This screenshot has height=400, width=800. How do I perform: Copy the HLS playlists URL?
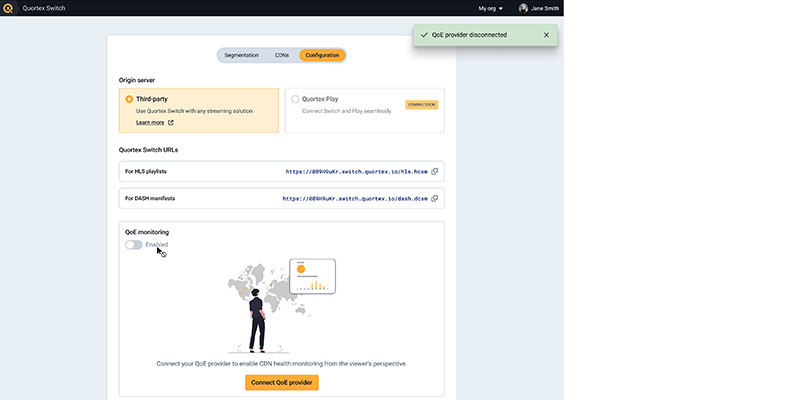pyautogui.click(x=435, y=171)
